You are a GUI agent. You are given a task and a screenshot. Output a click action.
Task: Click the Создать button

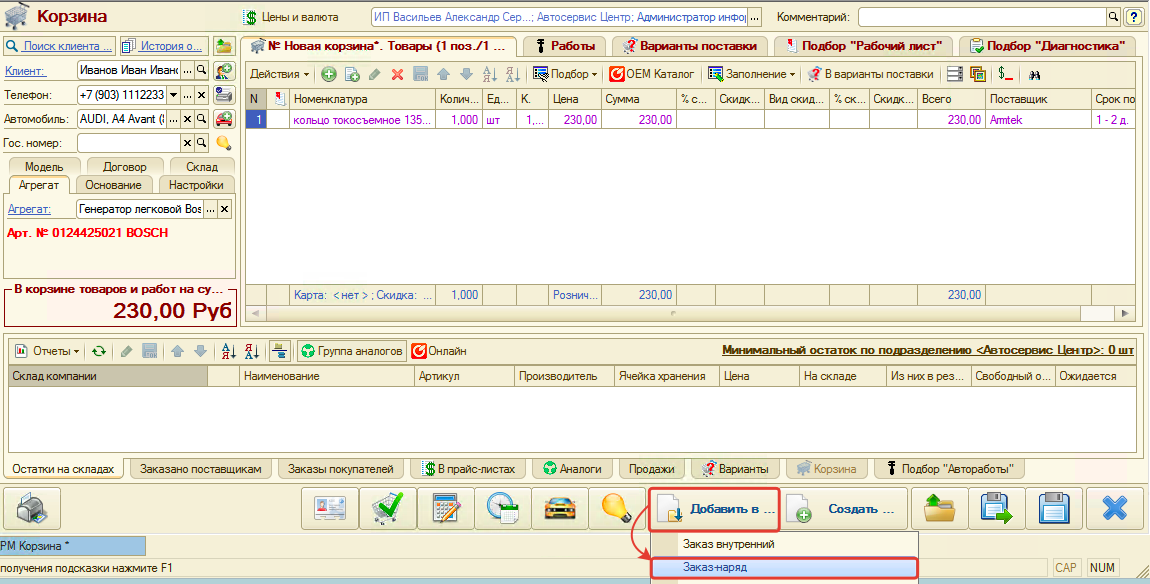846,509
